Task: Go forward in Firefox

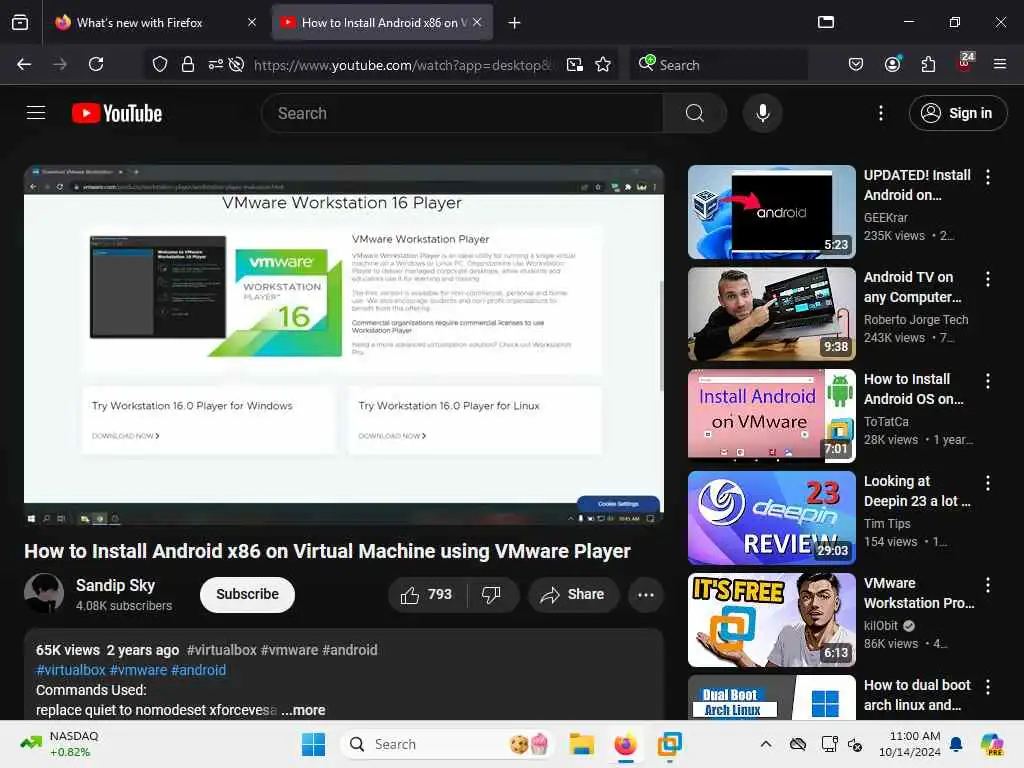Action: coord(60,64)
